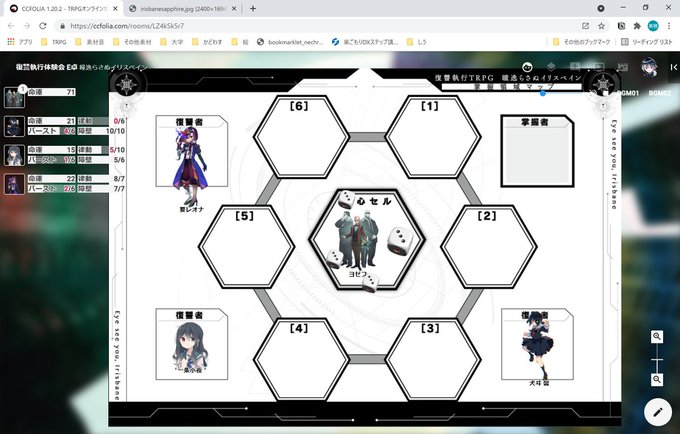Collapse the side panel with the arrow-bar icon
This screenshot has height=434, width=680.
coord(673,67)
